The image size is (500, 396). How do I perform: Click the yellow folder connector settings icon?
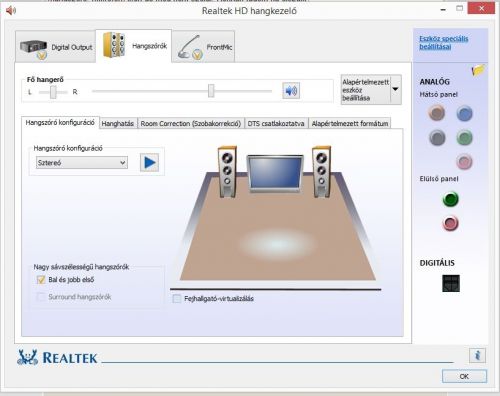click(478, 70)
